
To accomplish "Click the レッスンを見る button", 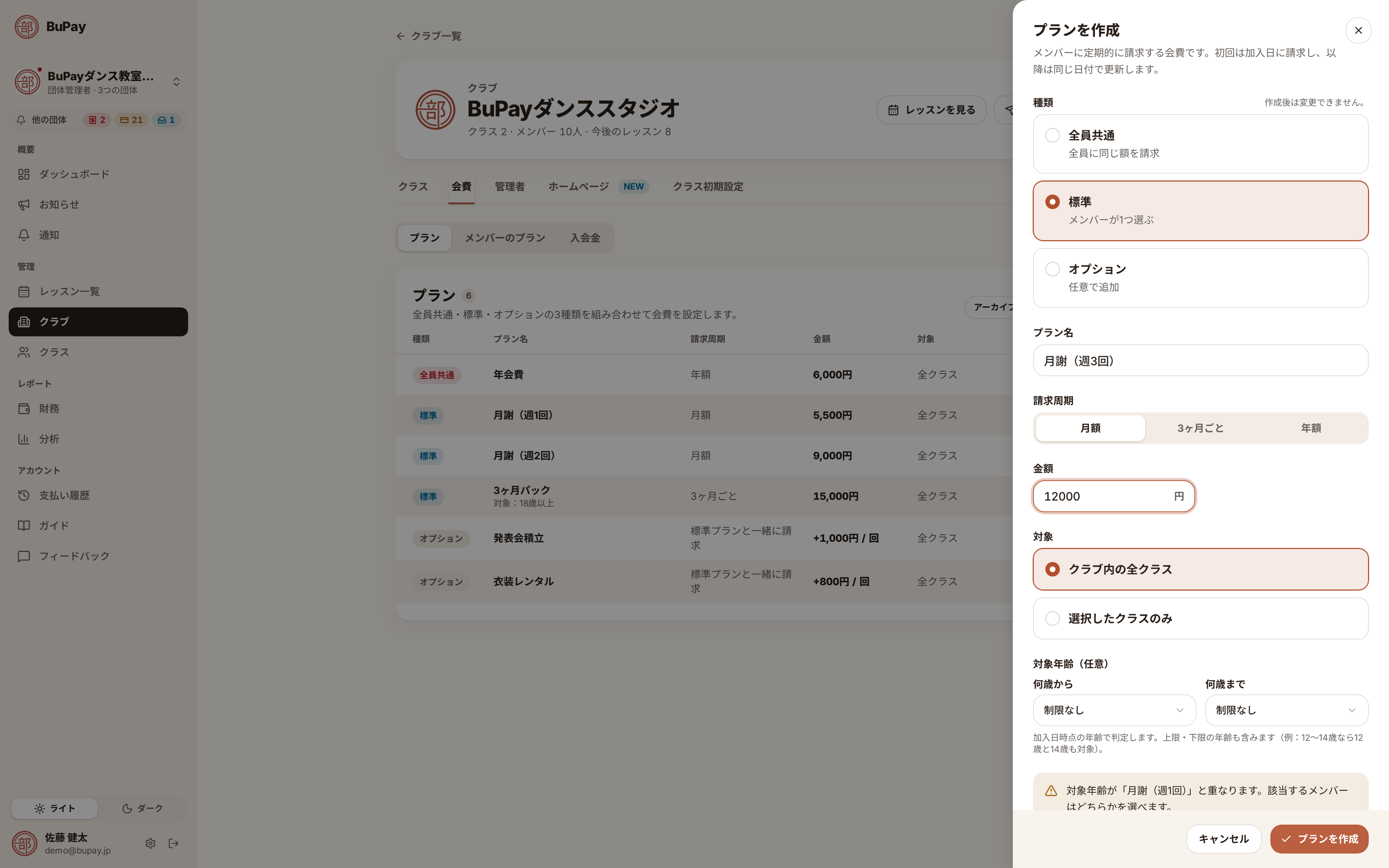I will point(931,110).
